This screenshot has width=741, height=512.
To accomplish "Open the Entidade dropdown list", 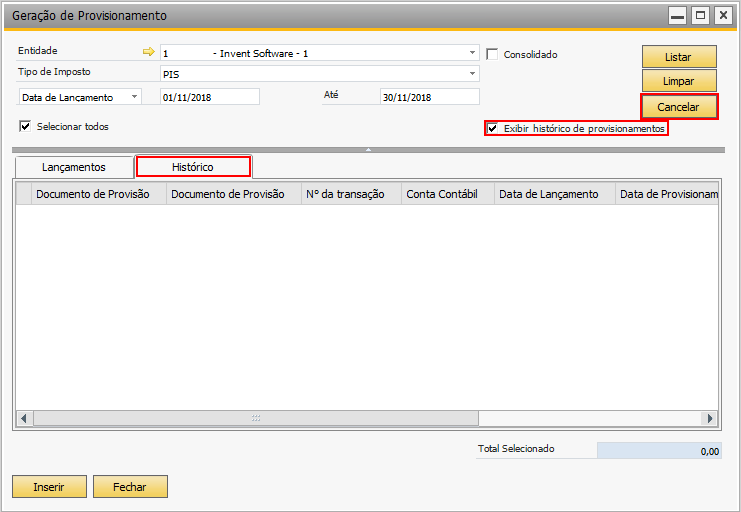I will (472, 52).
